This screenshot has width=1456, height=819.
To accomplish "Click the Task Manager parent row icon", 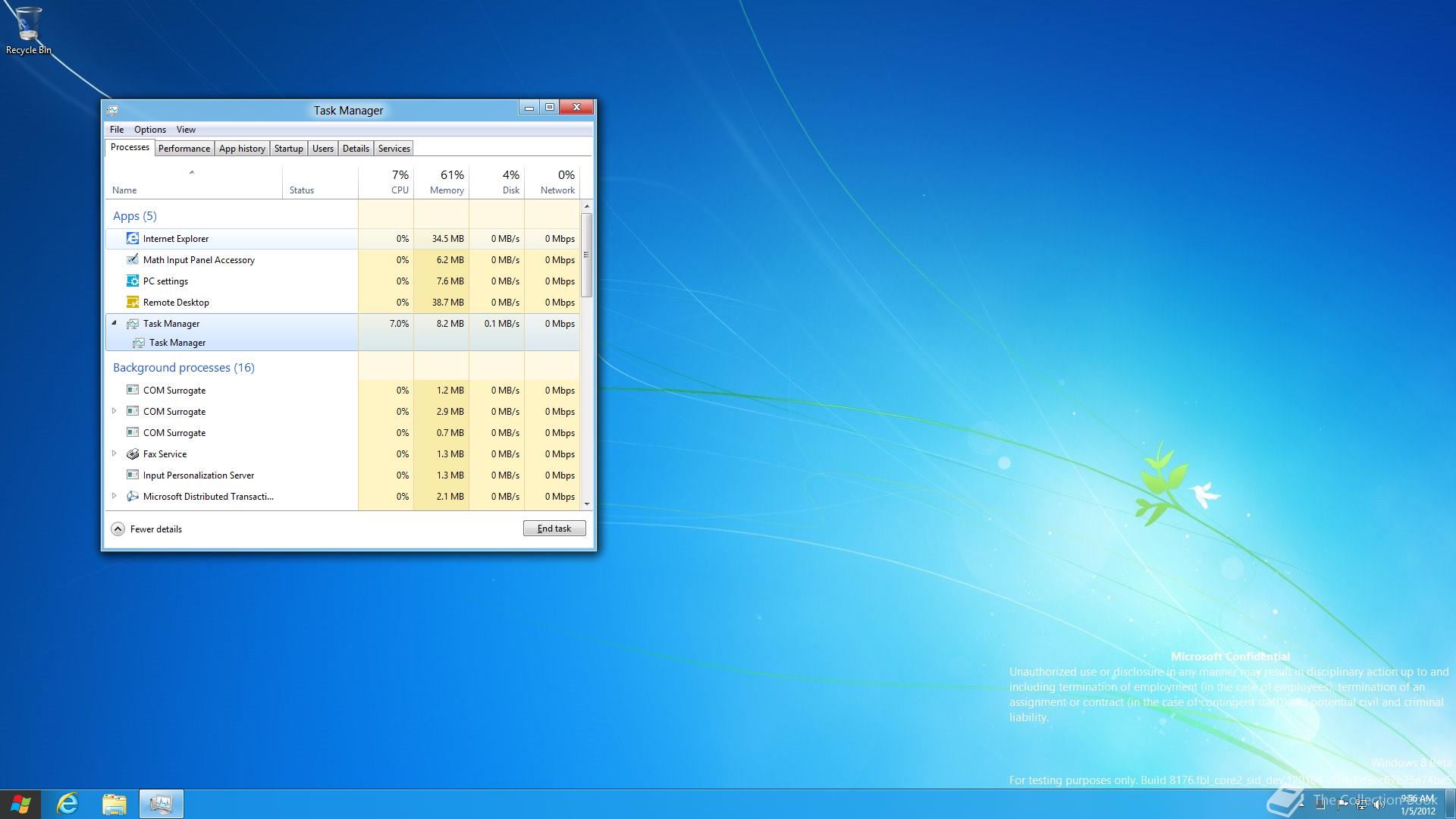I will (132, 323).
